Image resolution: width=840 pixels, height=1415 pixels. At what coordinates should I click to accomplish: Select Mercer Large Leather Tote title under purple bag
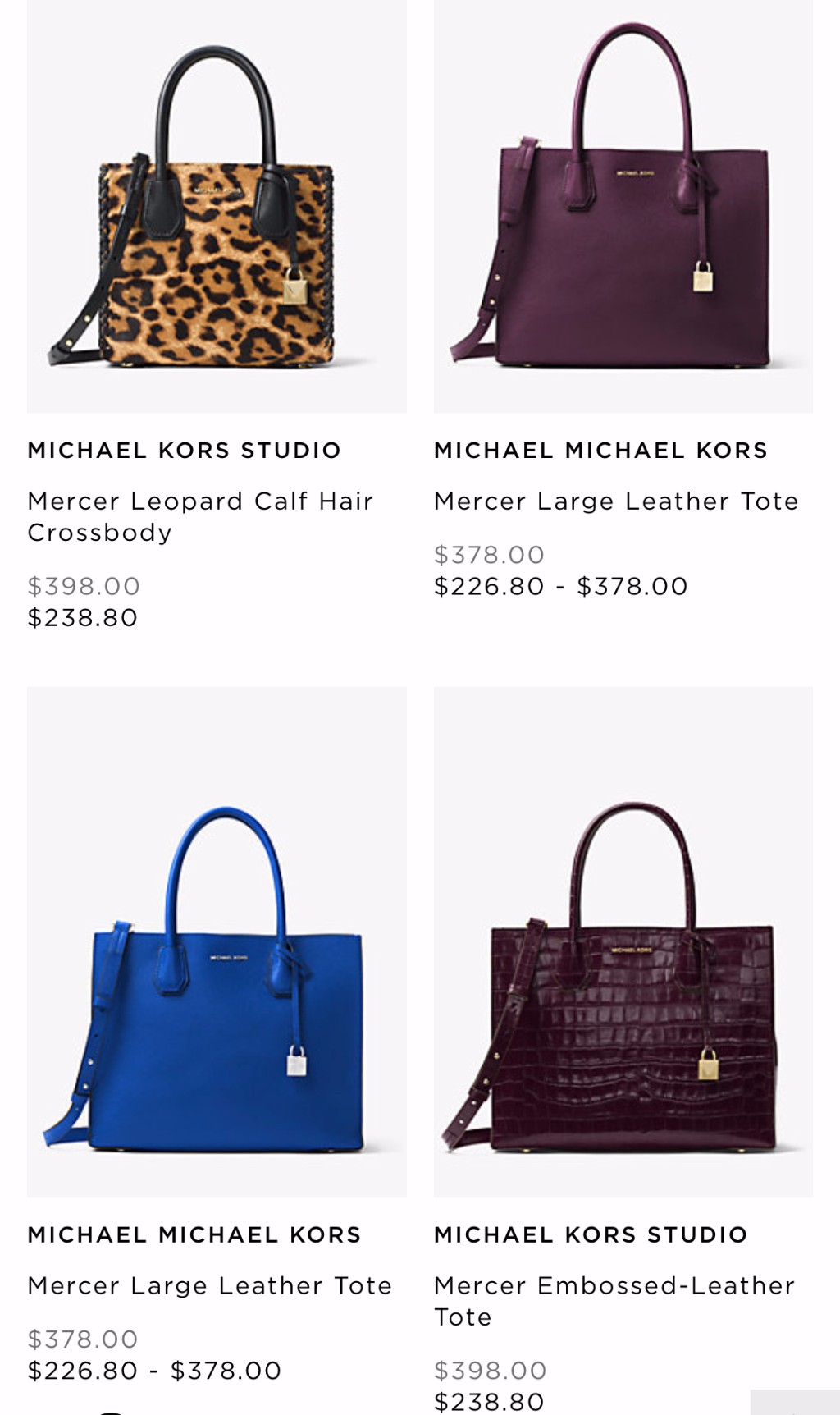(x=616, y=501)
